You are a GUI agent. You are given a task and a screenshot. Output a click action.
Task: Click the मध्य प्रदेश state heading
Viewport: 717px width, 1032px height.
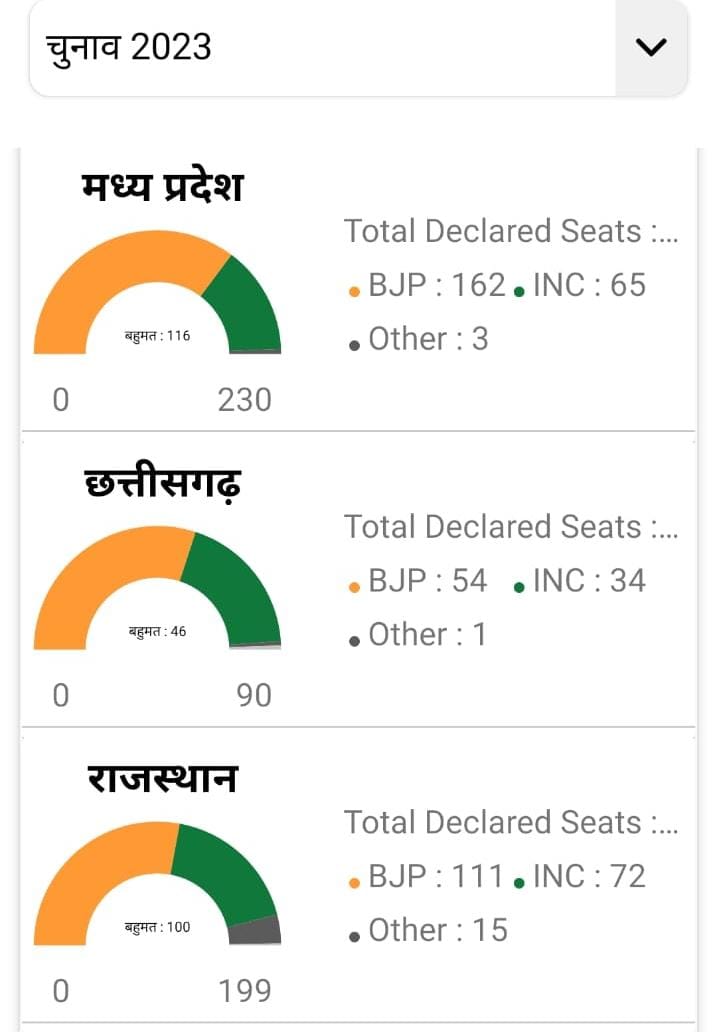coord(163,187)
